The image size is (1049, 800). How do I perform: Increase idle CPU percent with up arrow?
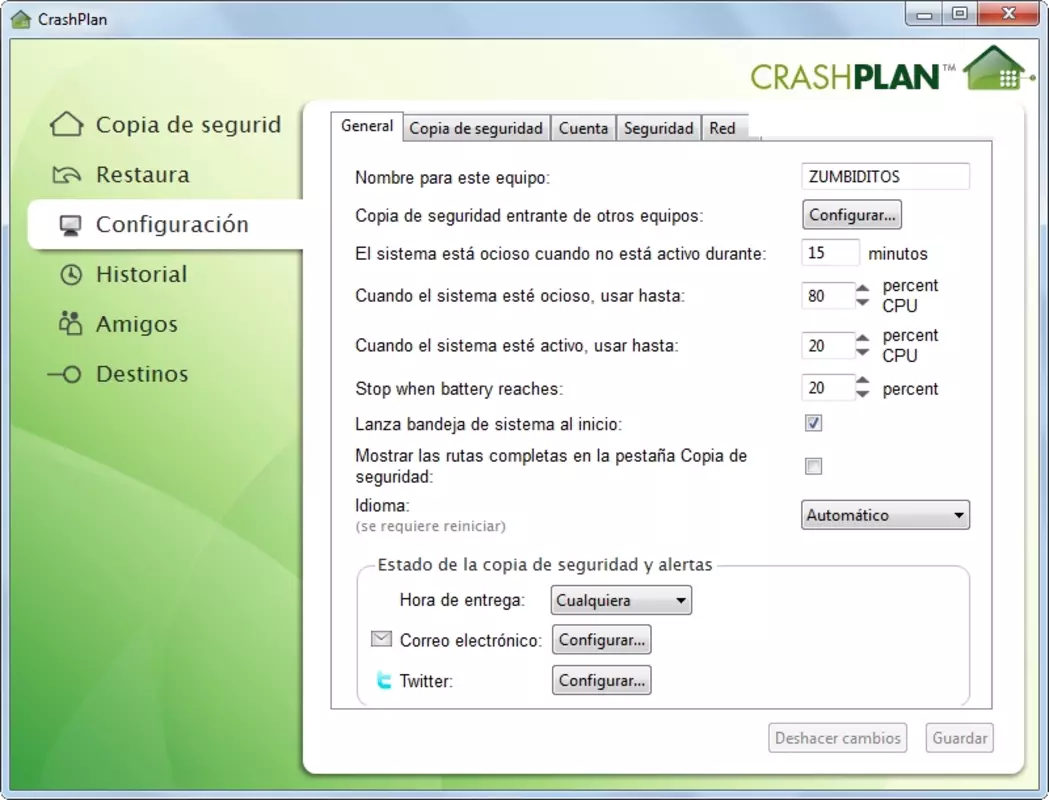(863, 289)
